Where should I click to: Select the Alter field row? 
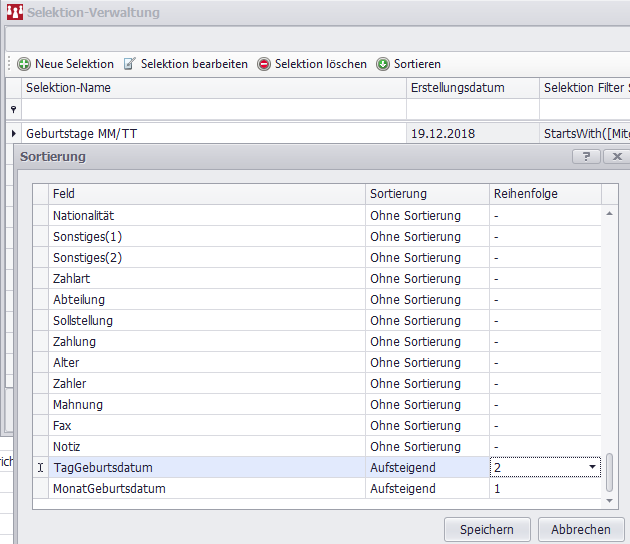point(206,363)
